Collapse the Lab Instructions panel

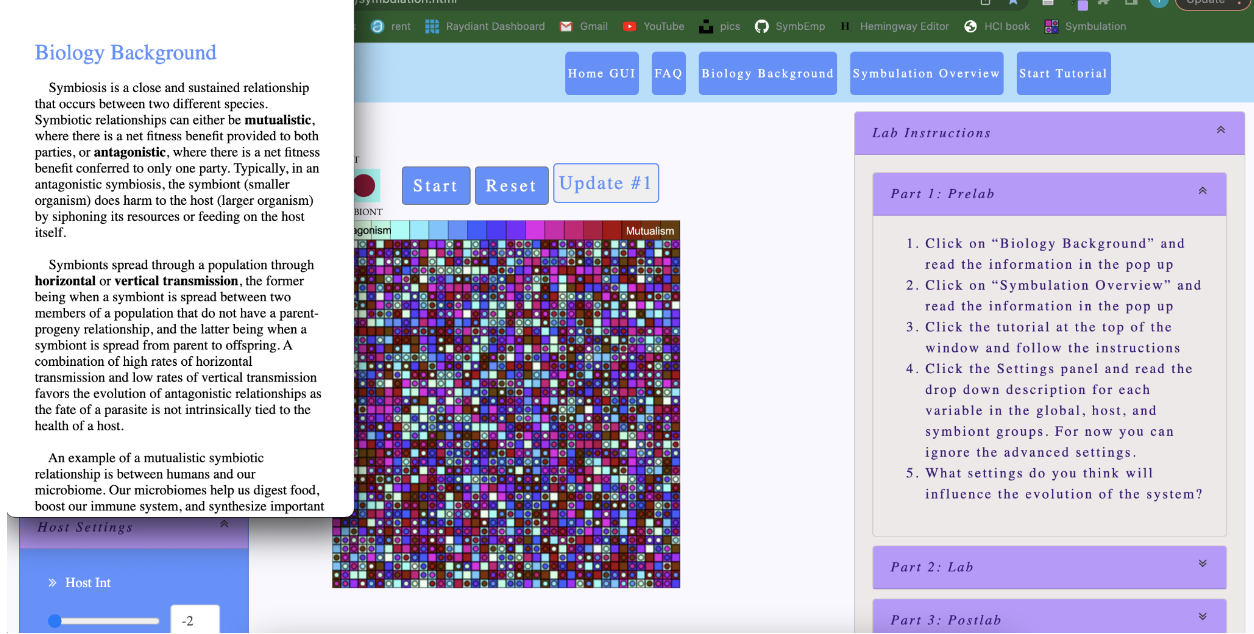pyautogui.click(x=1220, y=131)
